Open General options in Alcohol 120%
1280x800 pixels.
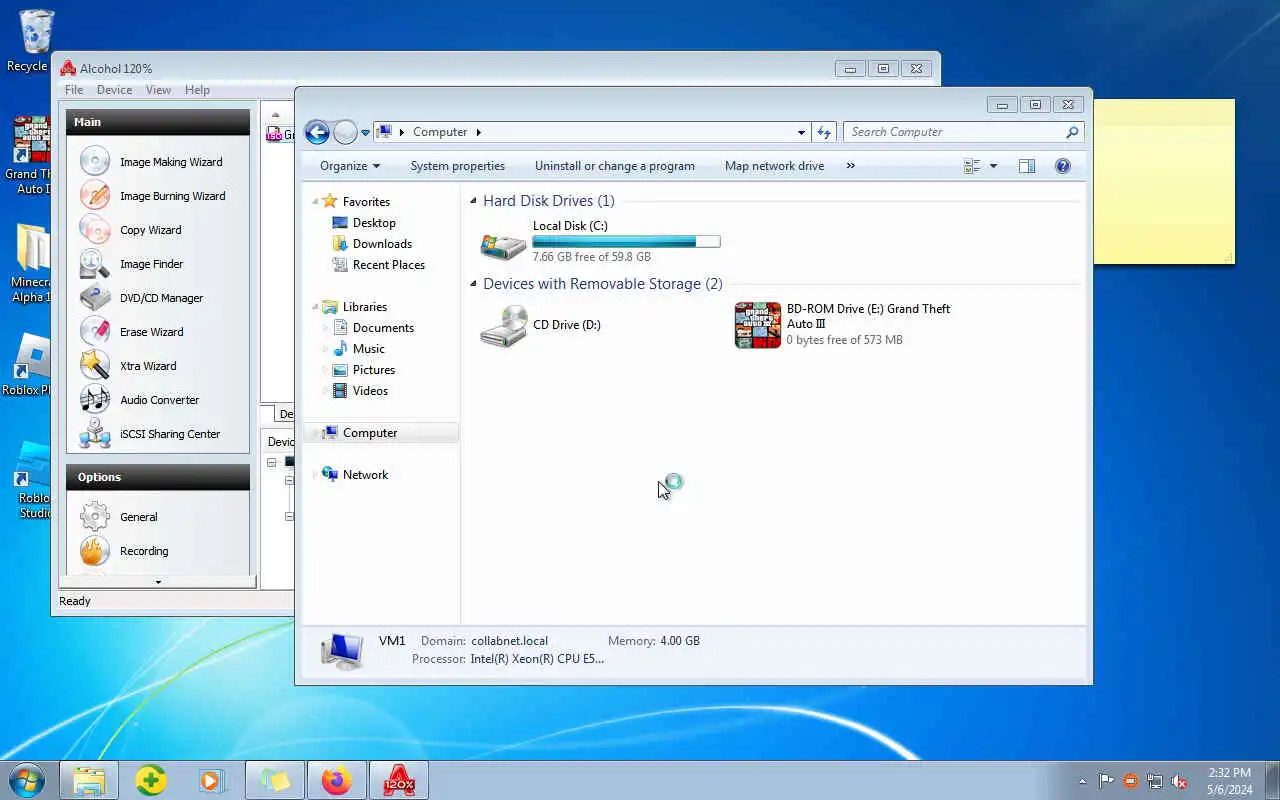119,517
